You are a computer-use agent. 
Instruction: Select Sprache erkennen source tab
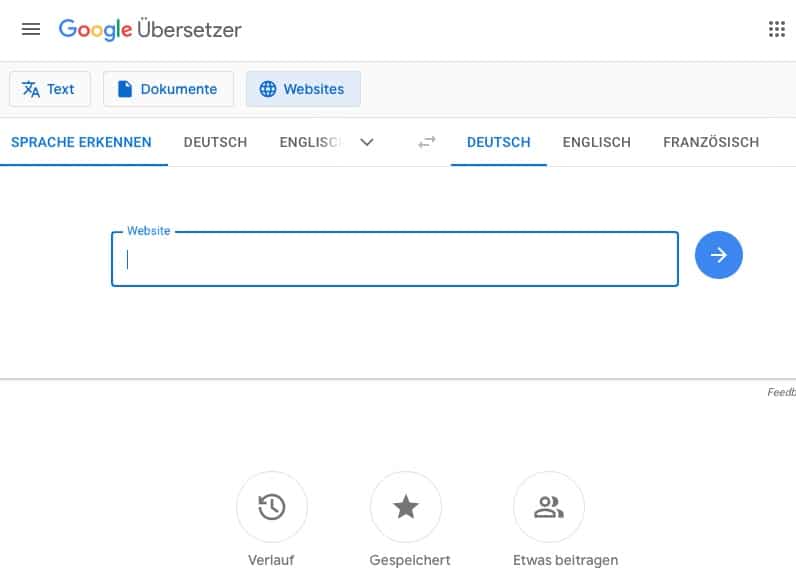click(x=81, y=142)
